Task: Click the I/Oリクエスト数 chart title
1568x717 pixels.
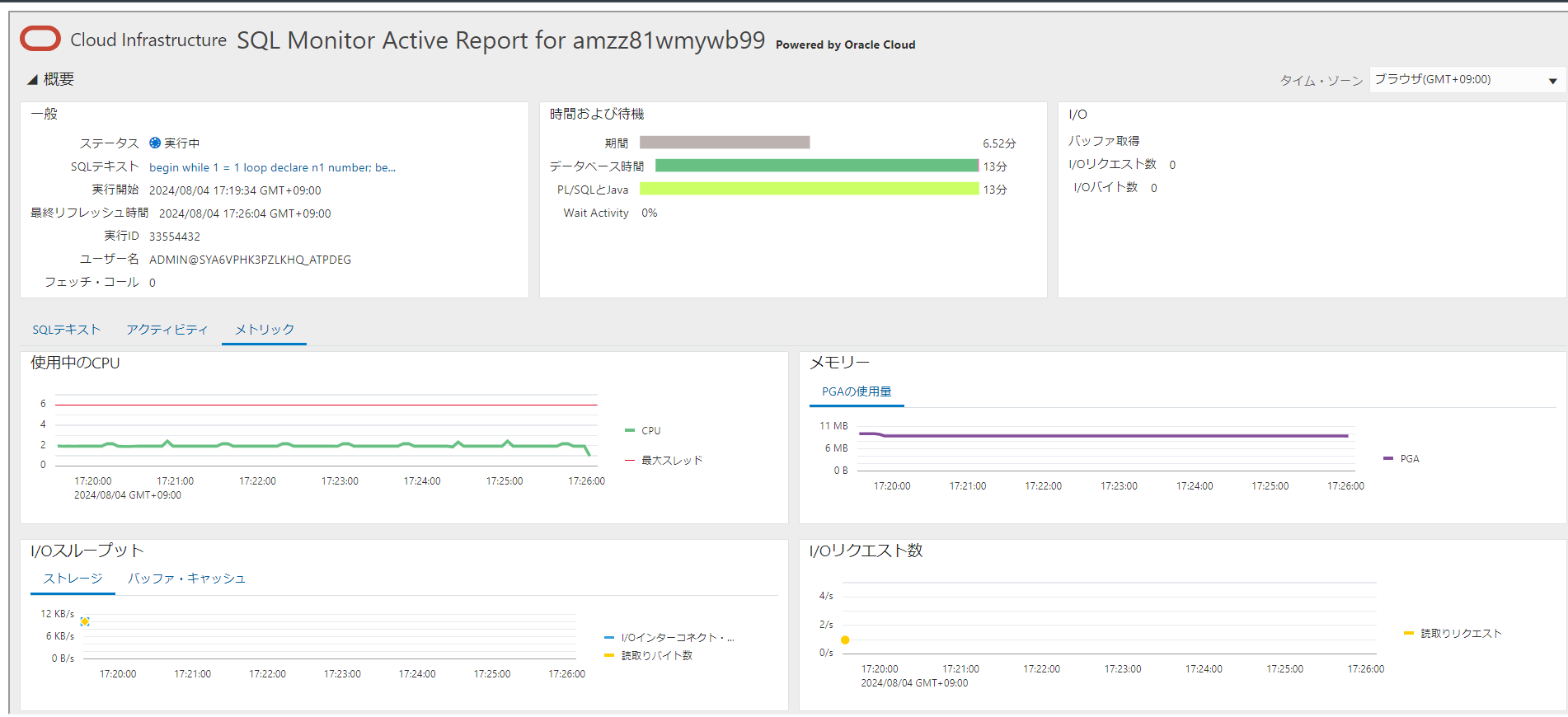Action: point(866,551)
